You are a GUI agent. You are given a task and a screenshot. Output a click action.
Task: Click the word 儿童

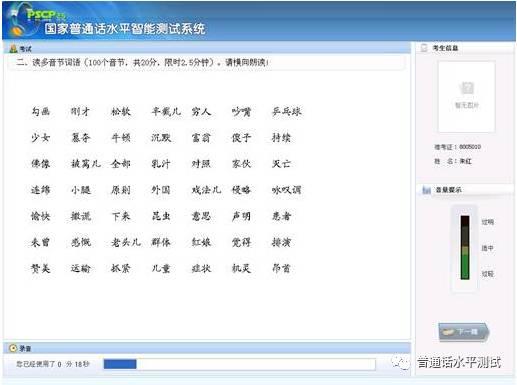pos(161,268)
